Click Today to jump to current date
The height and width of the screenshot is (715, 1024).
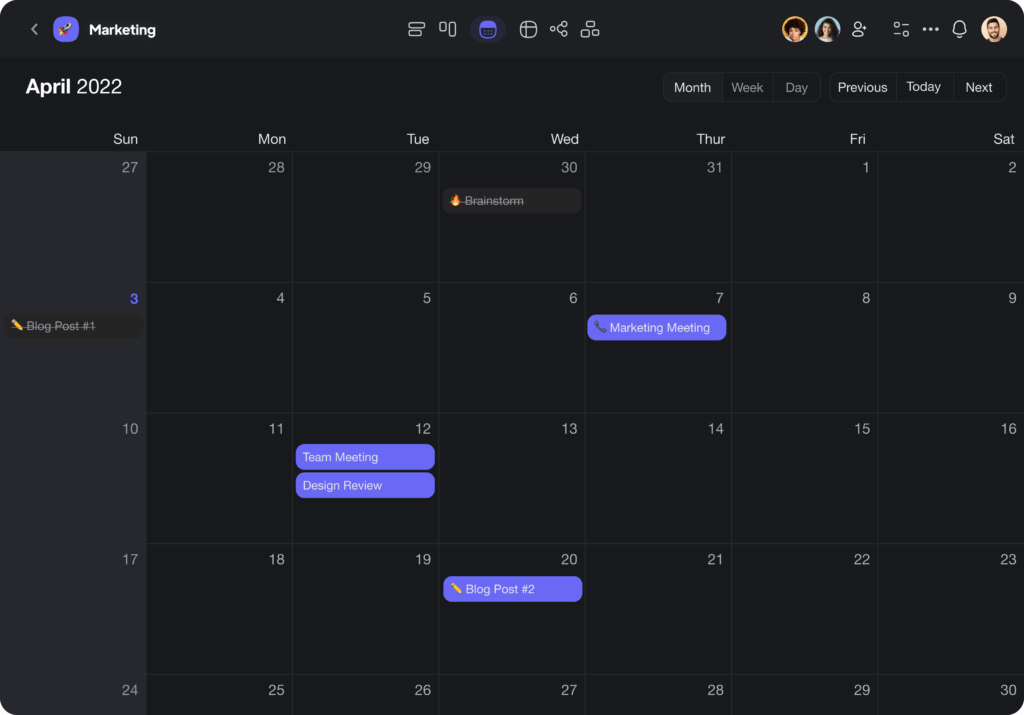coord(923,87)
